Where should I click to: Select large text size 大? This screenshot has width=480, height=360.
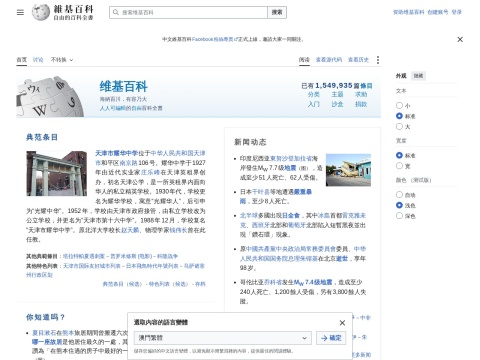[x=399, y=126]
